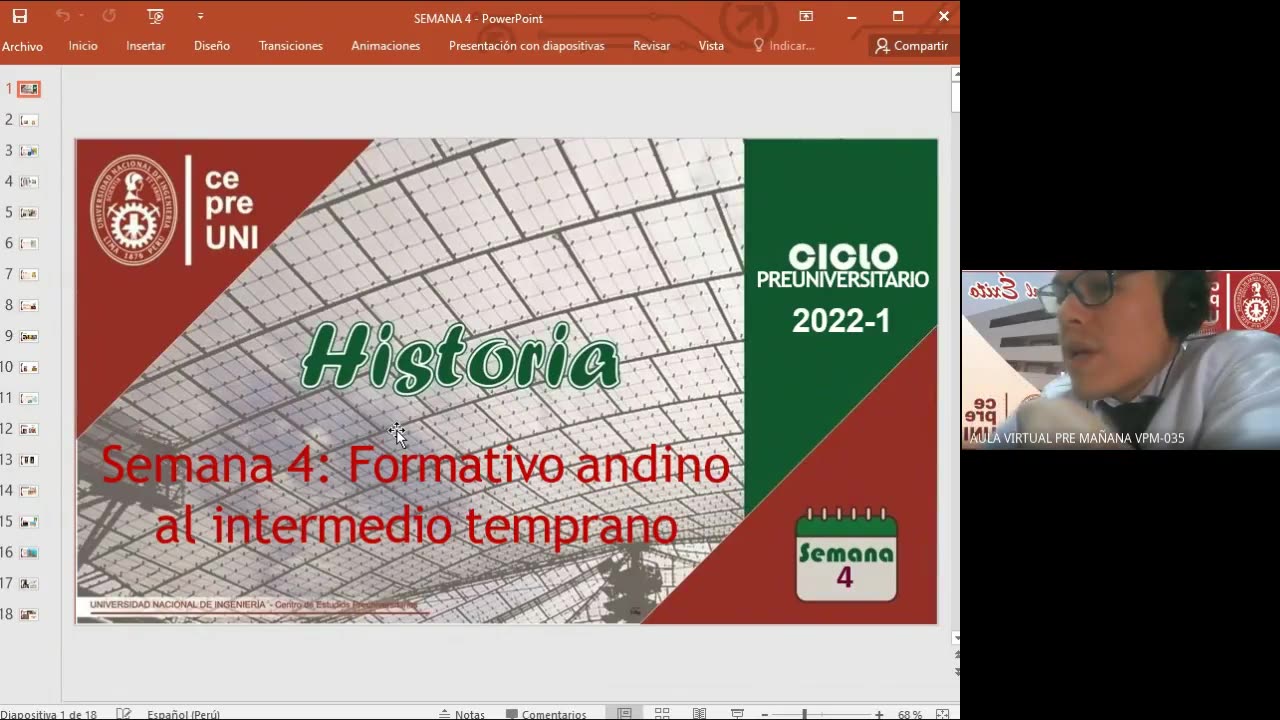Select slide 14 thumbnail
1280x720 pixels.
pos(29,491)
